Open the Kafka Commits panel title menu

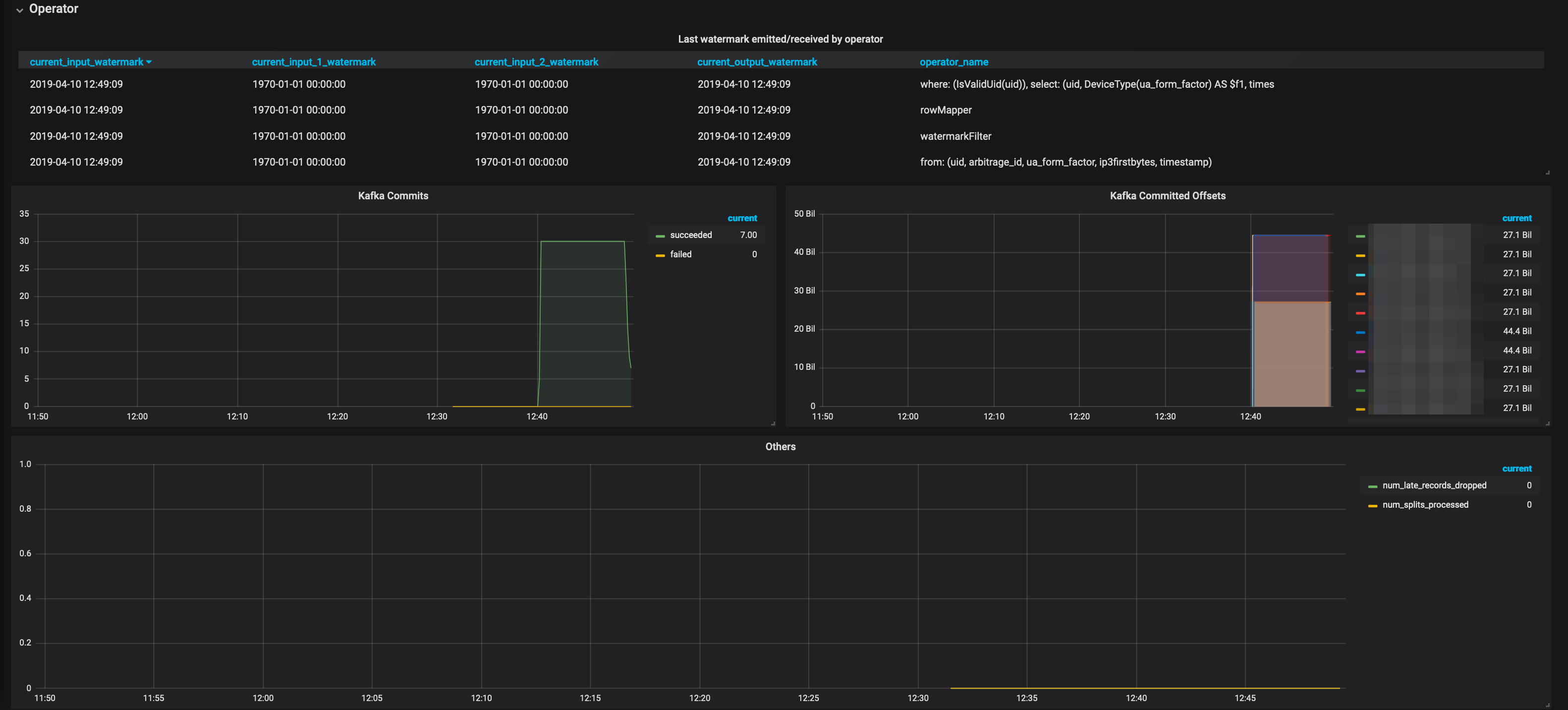pos(392,195)
